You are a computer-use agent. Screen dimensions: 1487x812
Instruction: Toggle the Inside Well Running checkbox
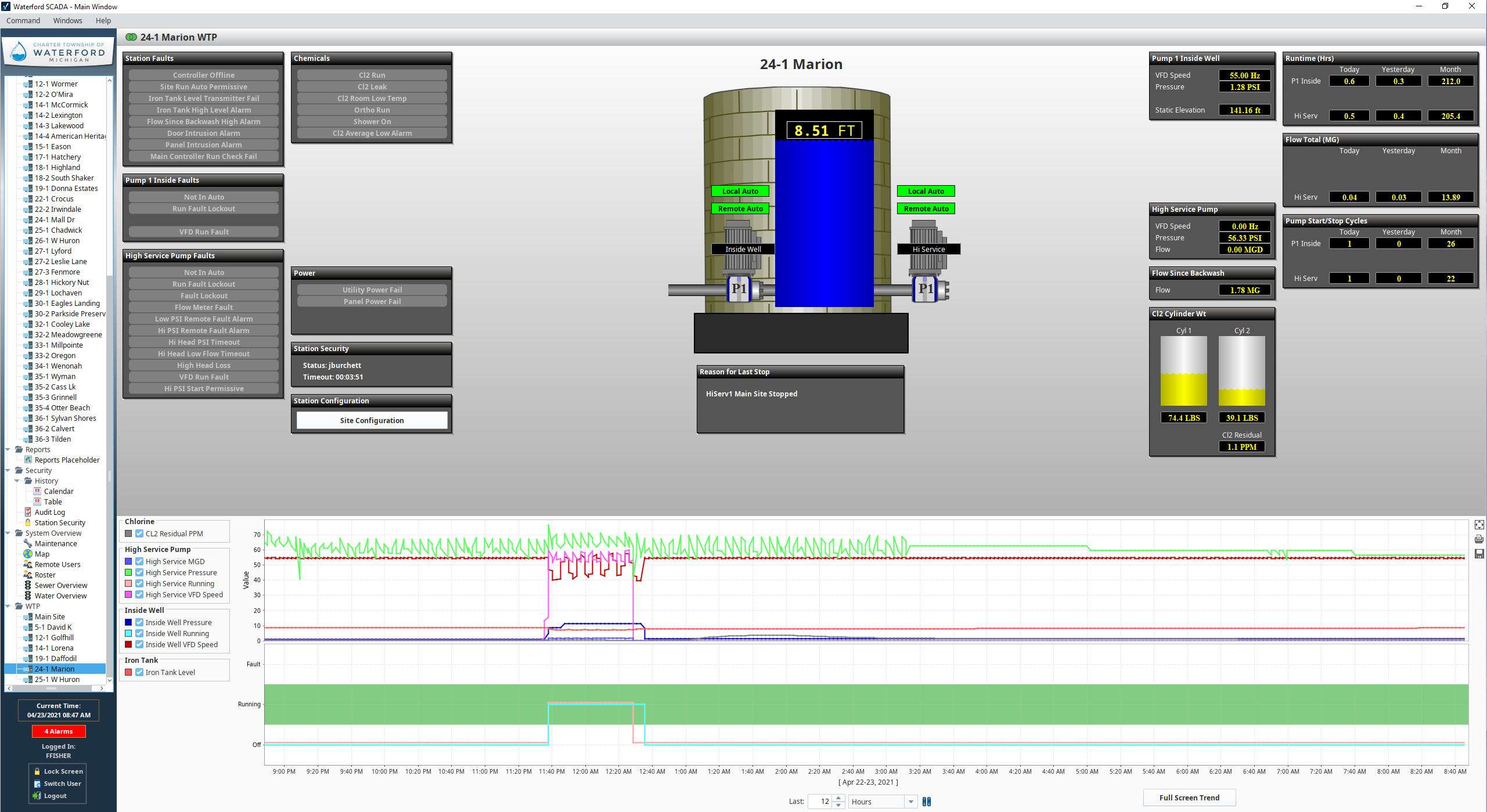tap(139, 633)
